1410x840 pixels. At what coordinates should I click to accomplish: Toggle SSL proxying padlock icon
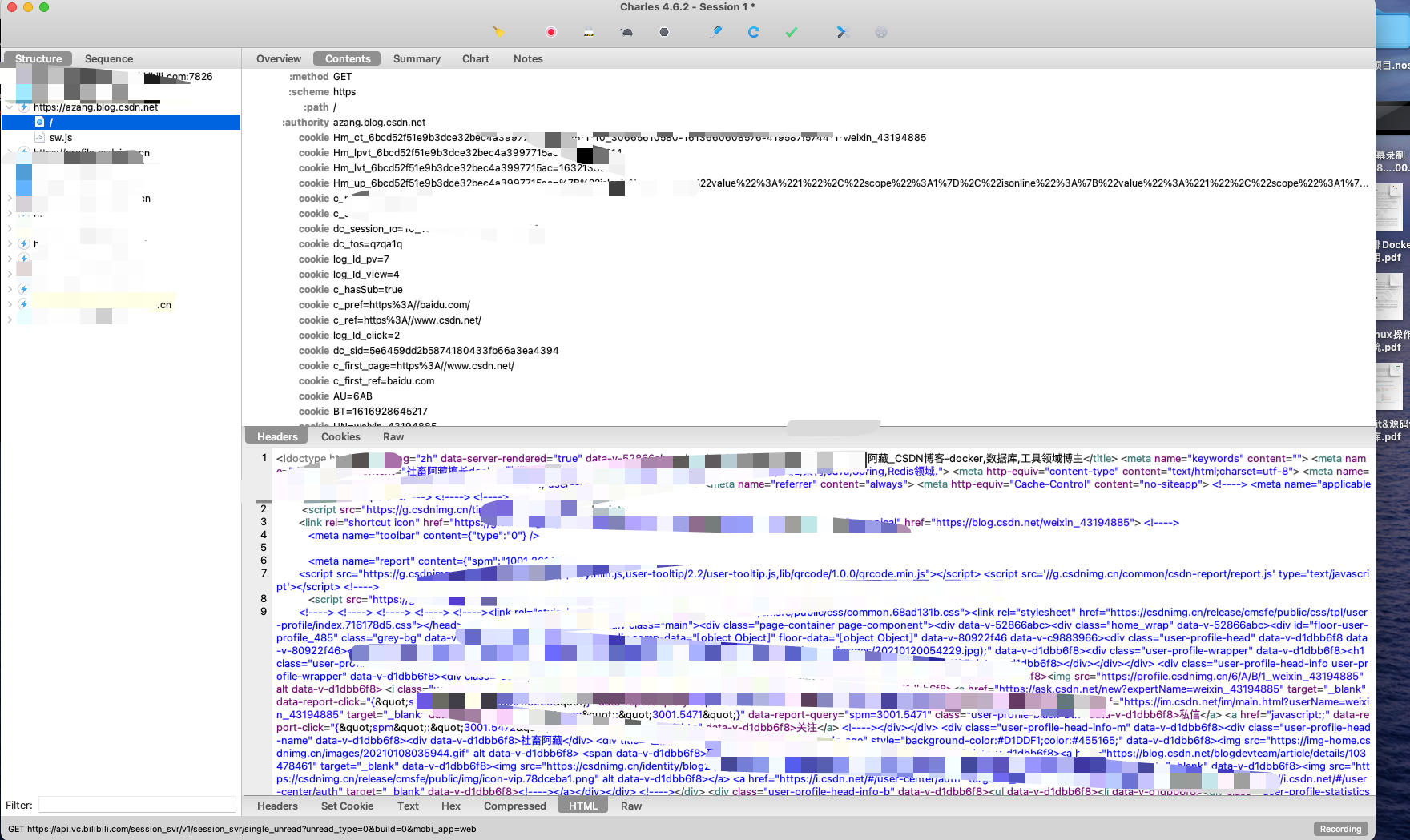point(589,32)
